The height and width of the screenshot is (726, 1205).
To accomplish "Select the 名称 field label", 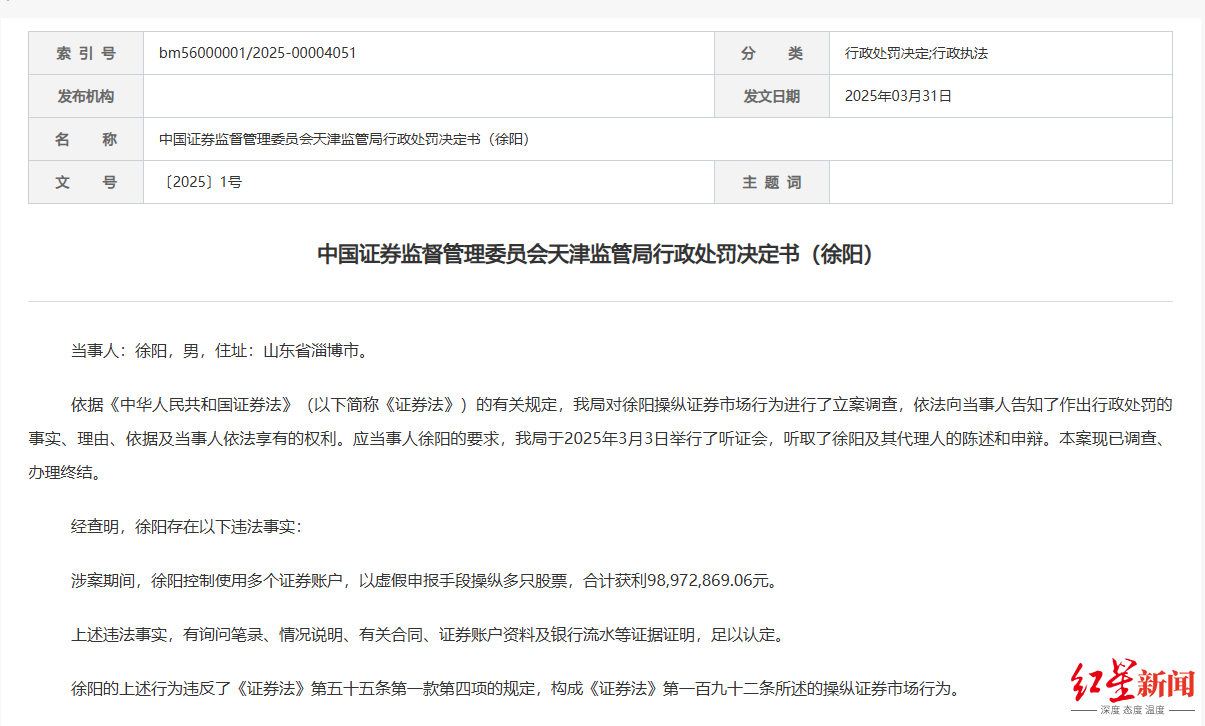I will pyautogui.click(x=85, y=138).
